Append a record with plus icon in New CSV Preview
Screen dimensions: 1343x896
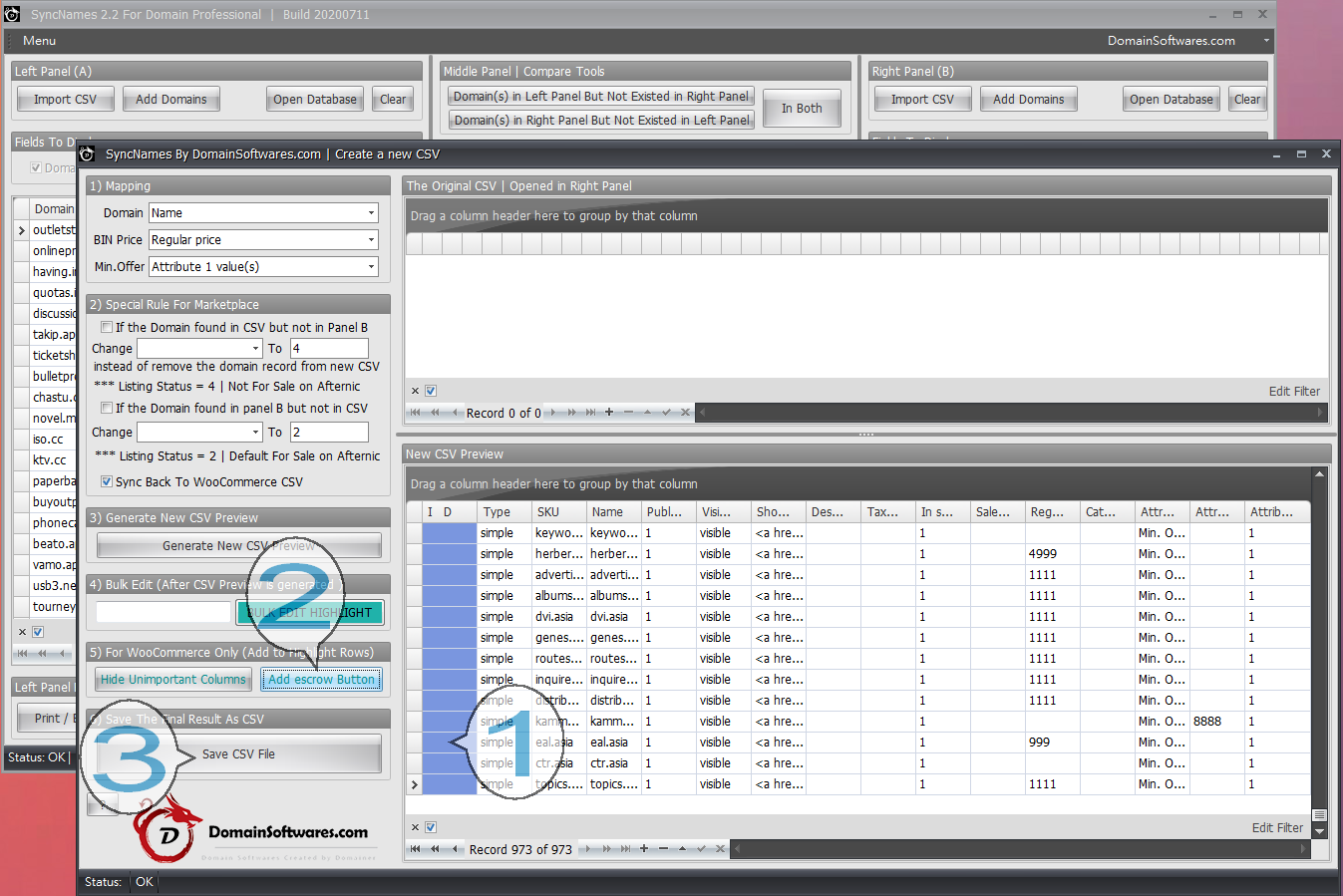click(x=644, y=849)
